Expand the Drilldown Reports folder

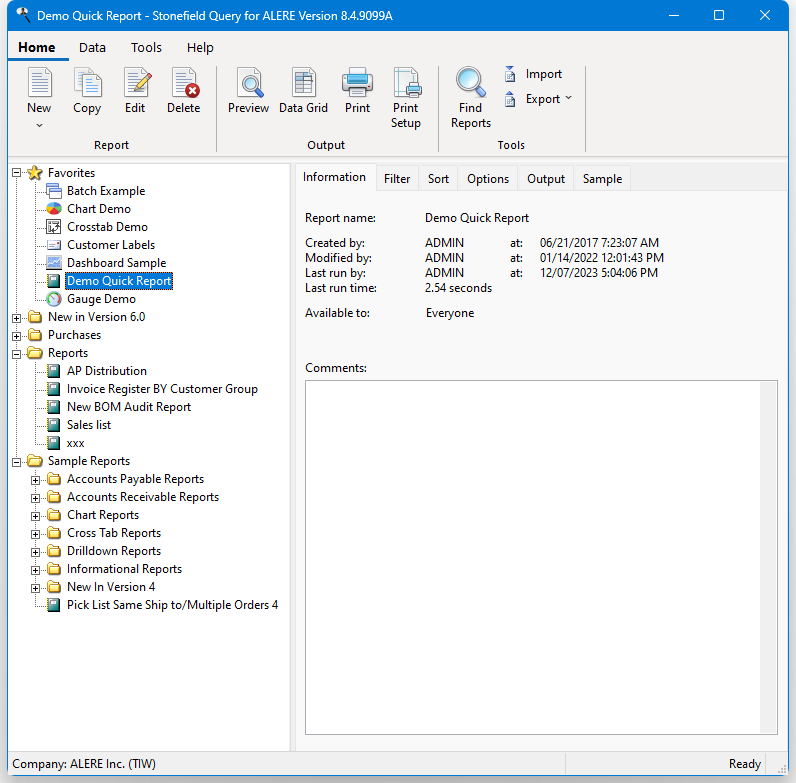36,552
